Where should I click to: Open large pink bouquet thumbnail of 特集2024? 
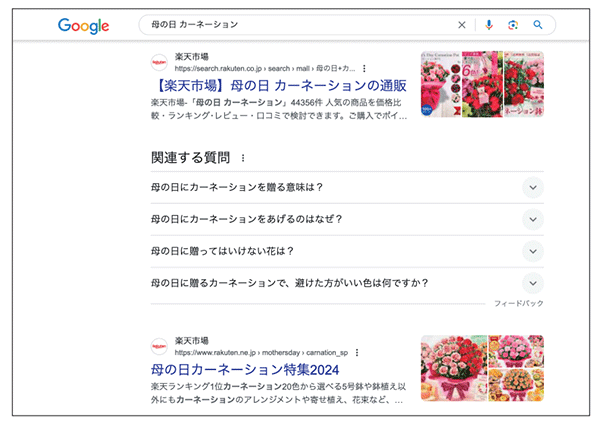point(454,368)
